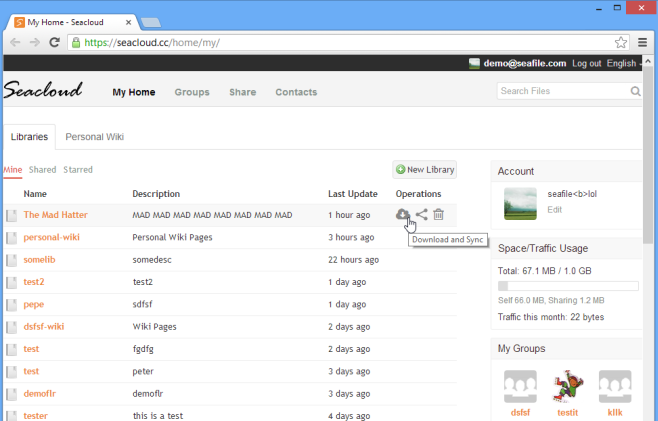Show Starred libraries
658x421 pixels.
[x=78, y=170]
